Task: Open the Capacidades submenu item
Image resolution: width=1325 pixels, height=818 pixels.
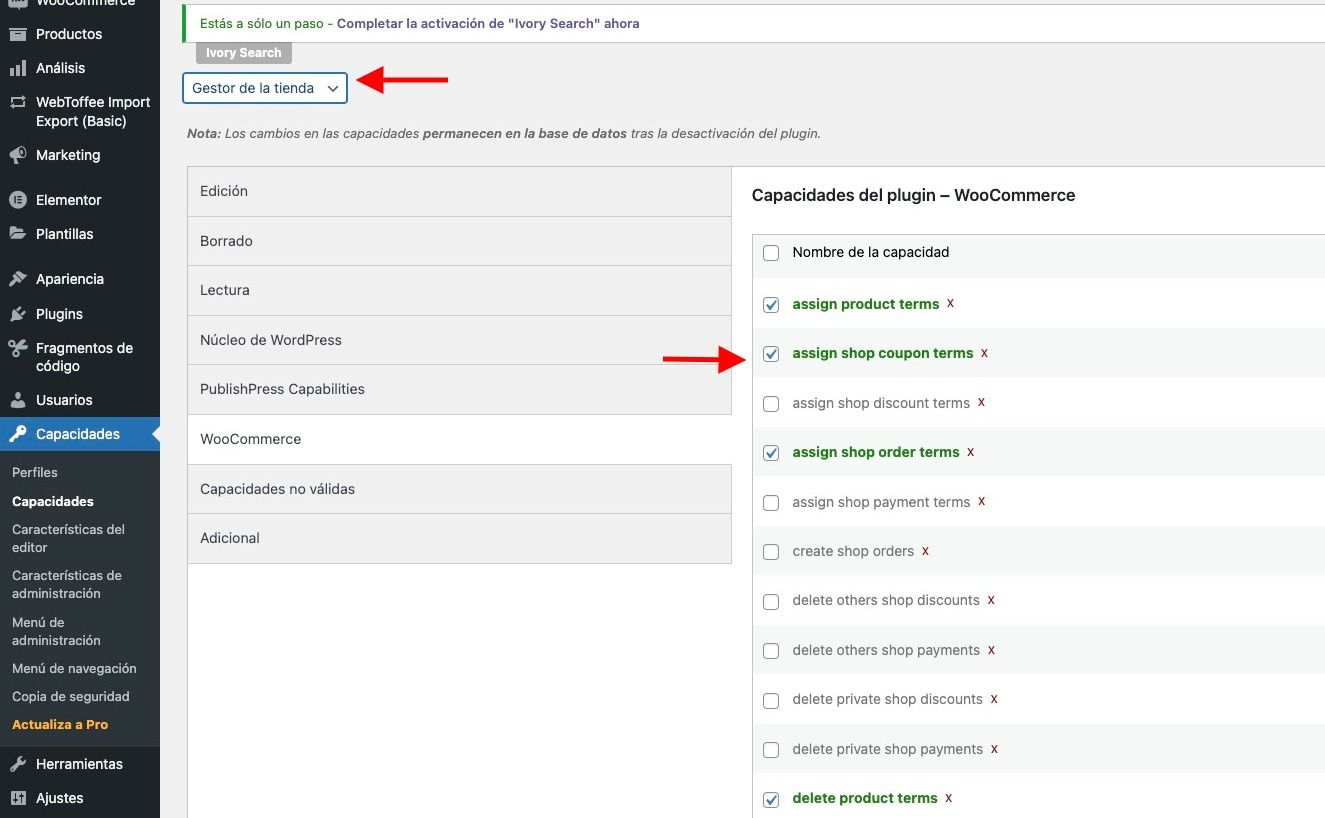Action: 53,501
